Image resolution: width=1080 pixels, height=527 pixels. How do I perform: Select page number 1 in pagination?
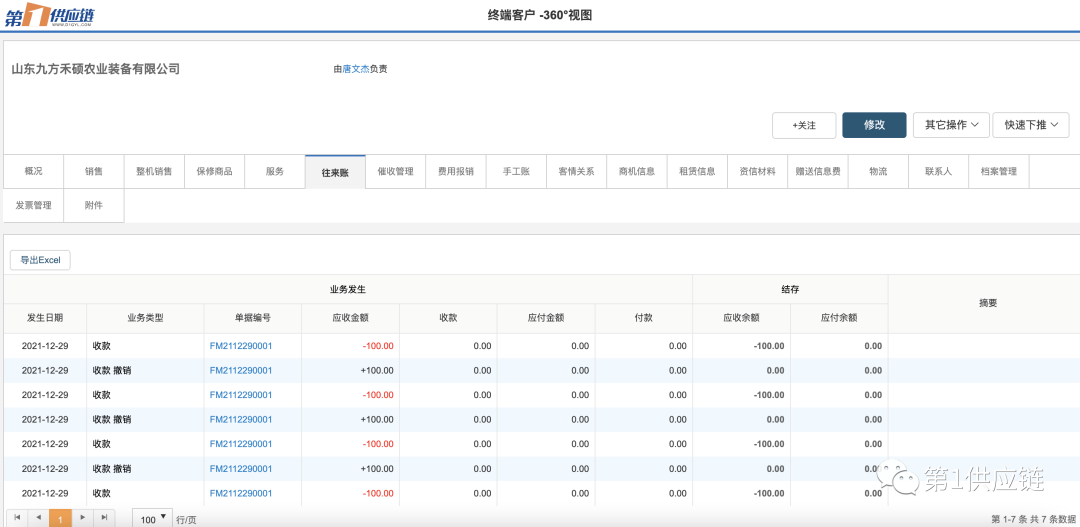pos(60,519)
